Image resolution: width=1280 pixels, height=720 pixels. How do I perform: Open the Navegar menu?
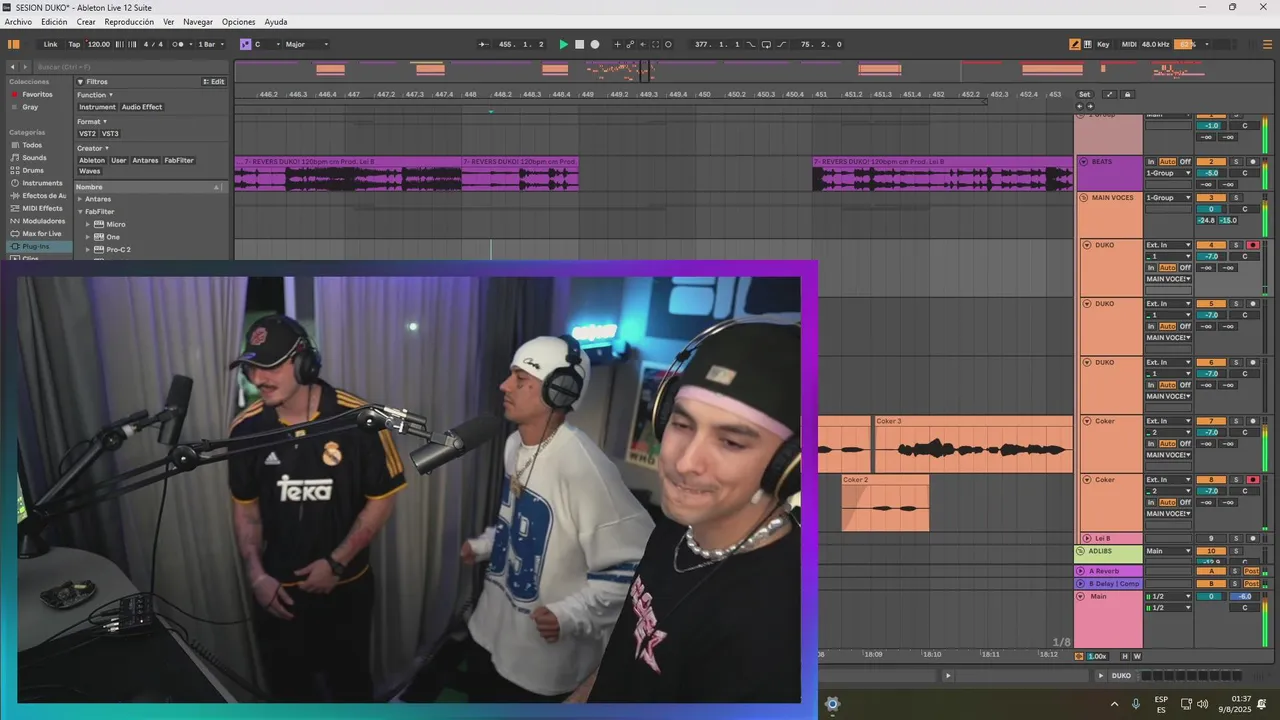(x=198, y=21)
